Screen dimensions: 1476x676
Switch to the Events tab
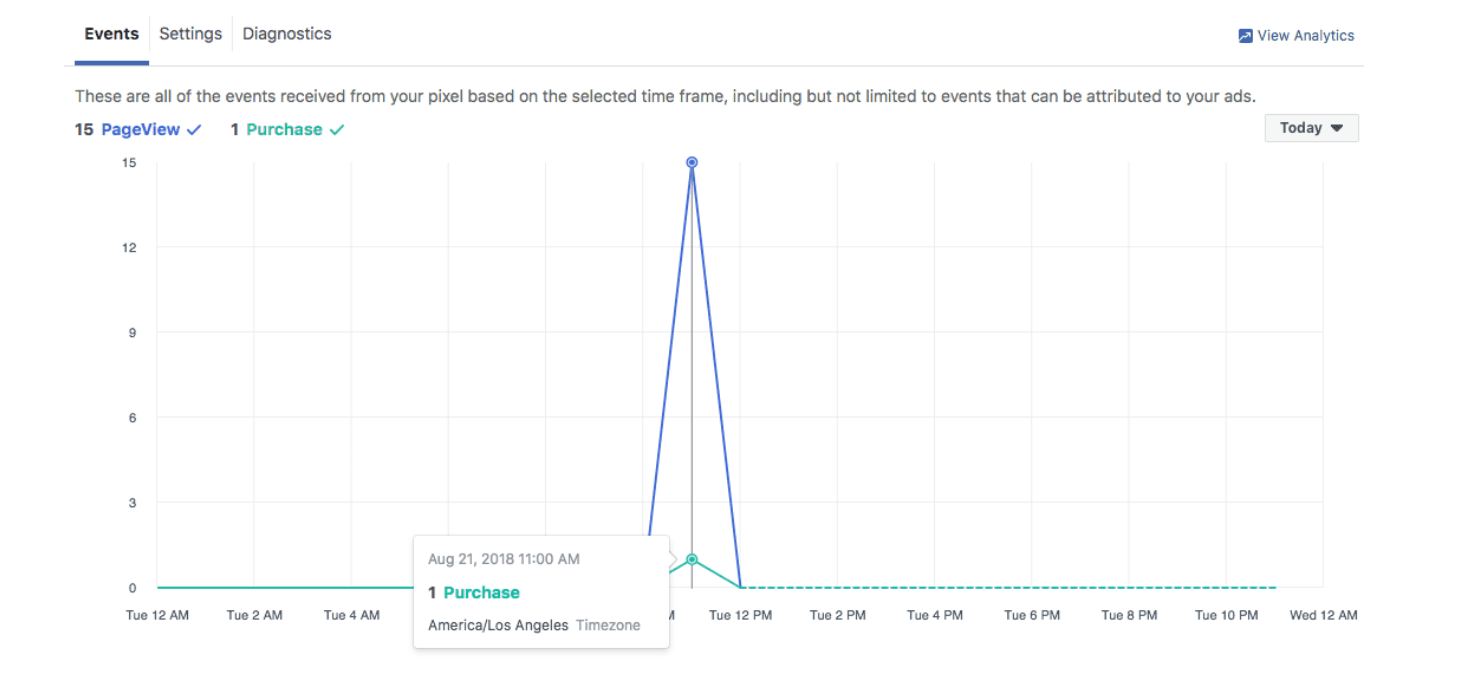pos(111,34)
